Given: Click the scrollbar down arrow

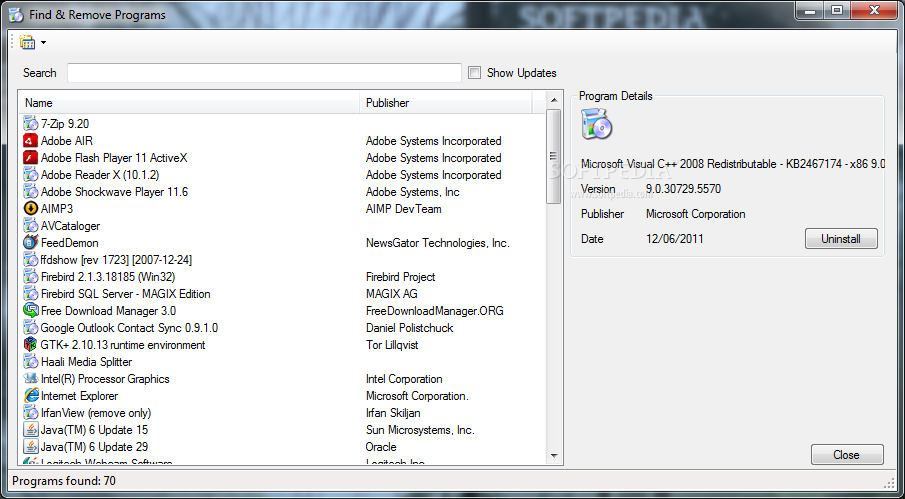Looking at the screenshot, I should click(554, 456).
